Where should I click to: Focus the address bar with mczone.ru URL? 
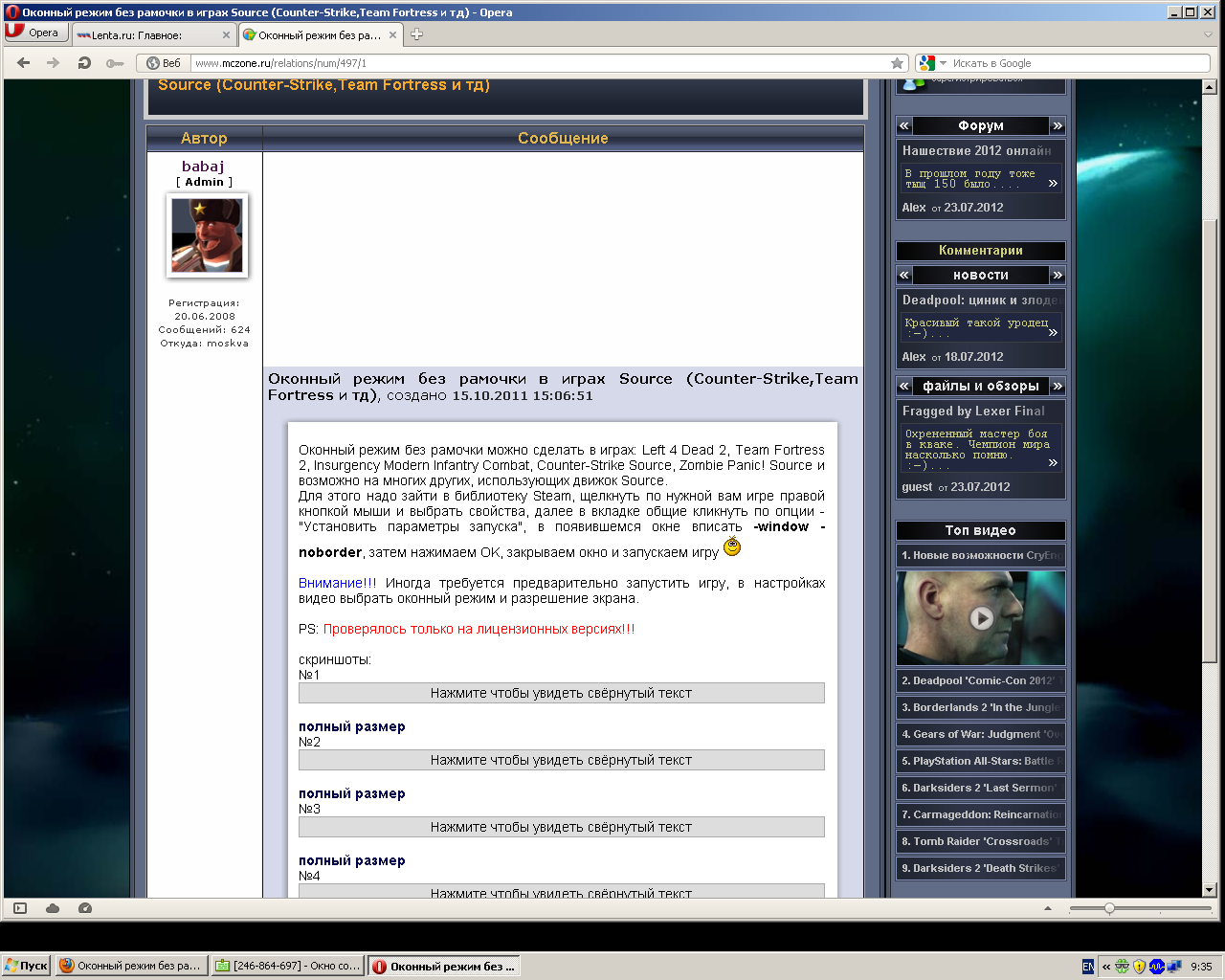[x=539, y=63]
